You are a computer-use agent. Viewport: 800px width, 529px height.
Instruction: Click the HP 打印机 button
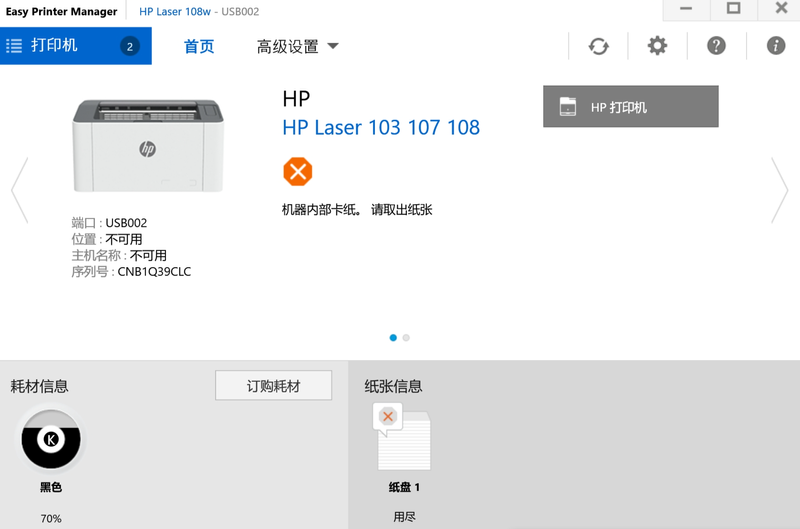pyautogui.click(x=630, y=107)
